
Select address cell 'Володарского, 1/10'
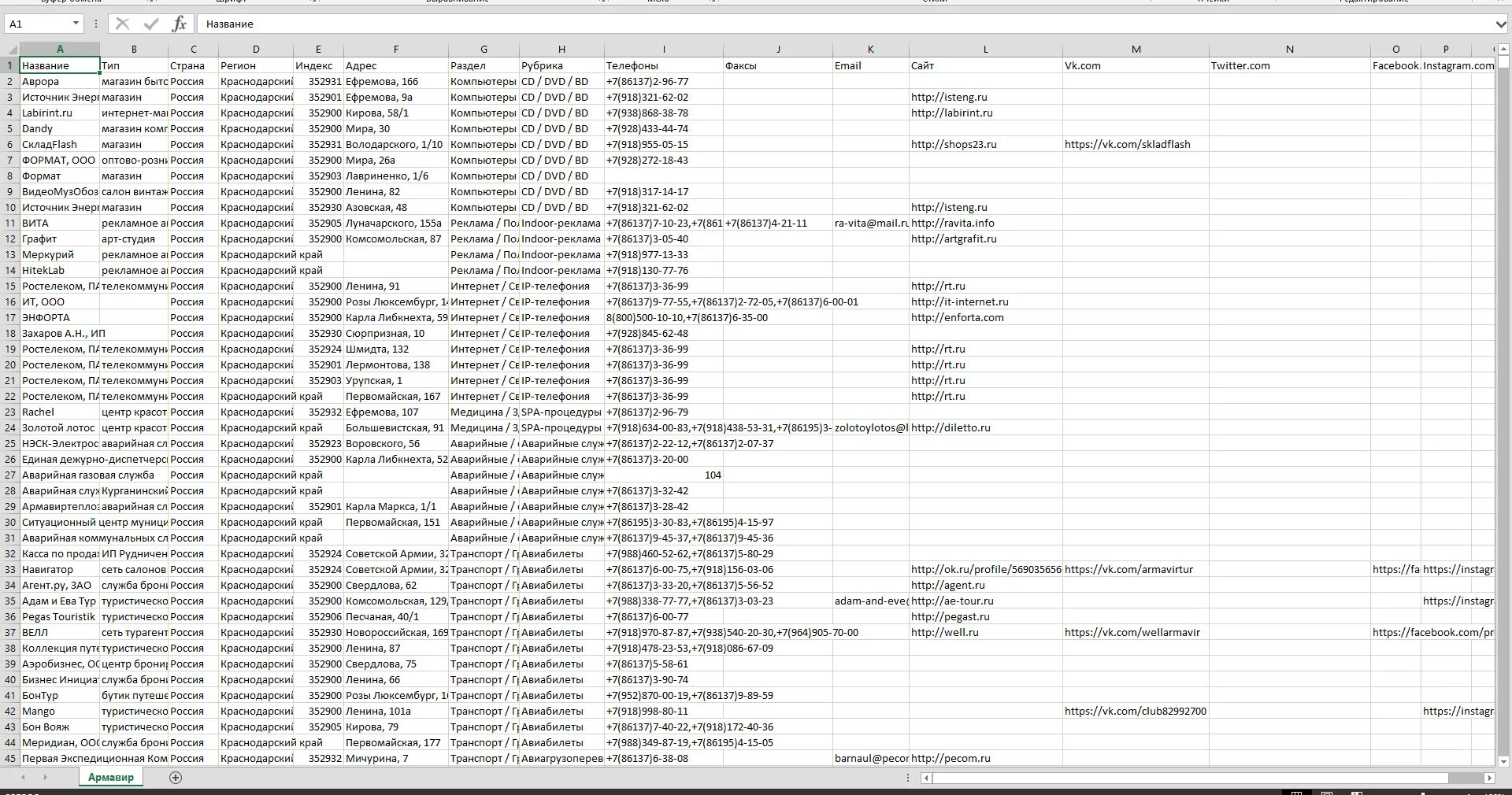click(x=396, y=145)
